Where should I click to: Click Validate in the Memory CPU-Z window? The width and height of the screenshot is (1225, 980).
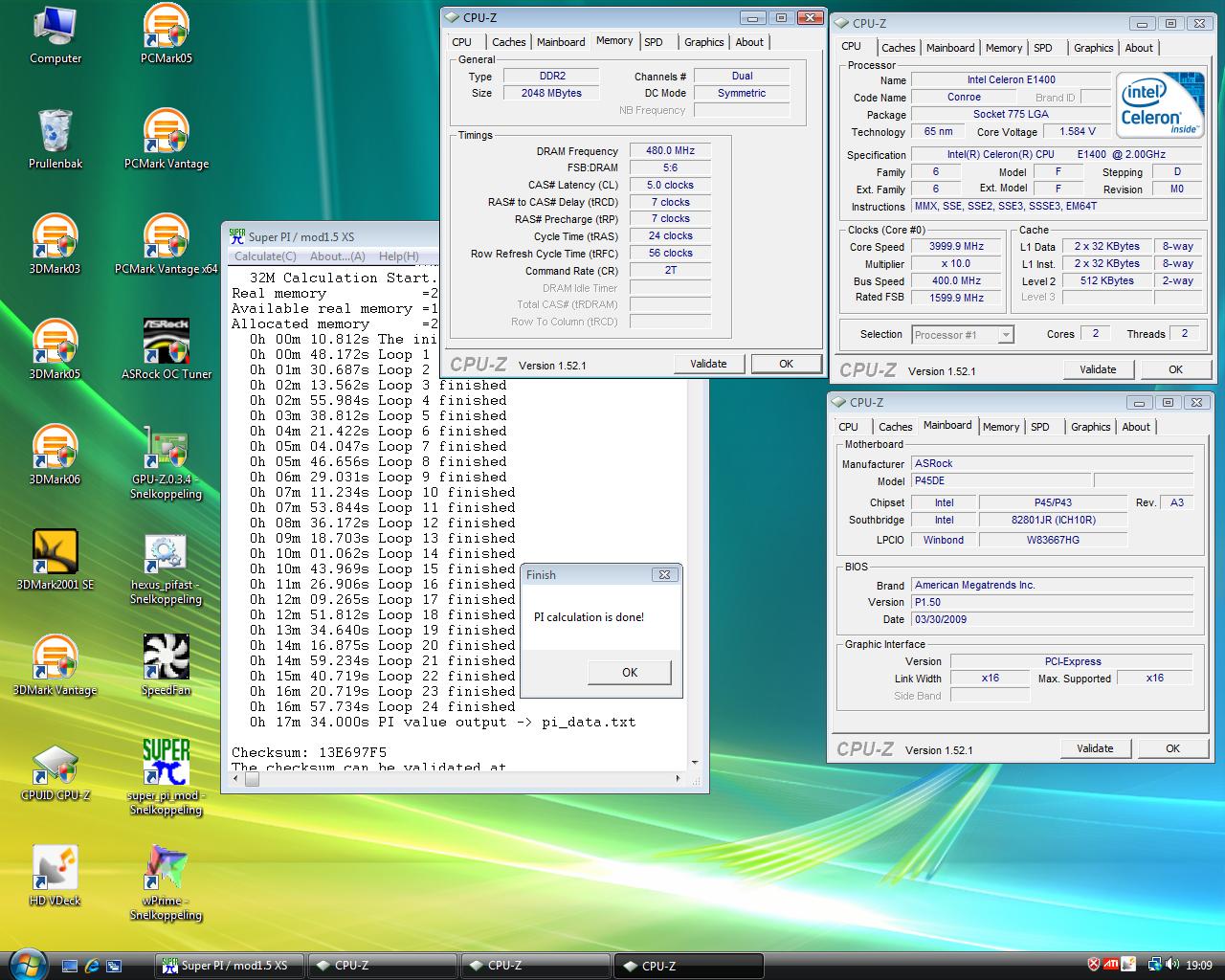pos(708,364)
